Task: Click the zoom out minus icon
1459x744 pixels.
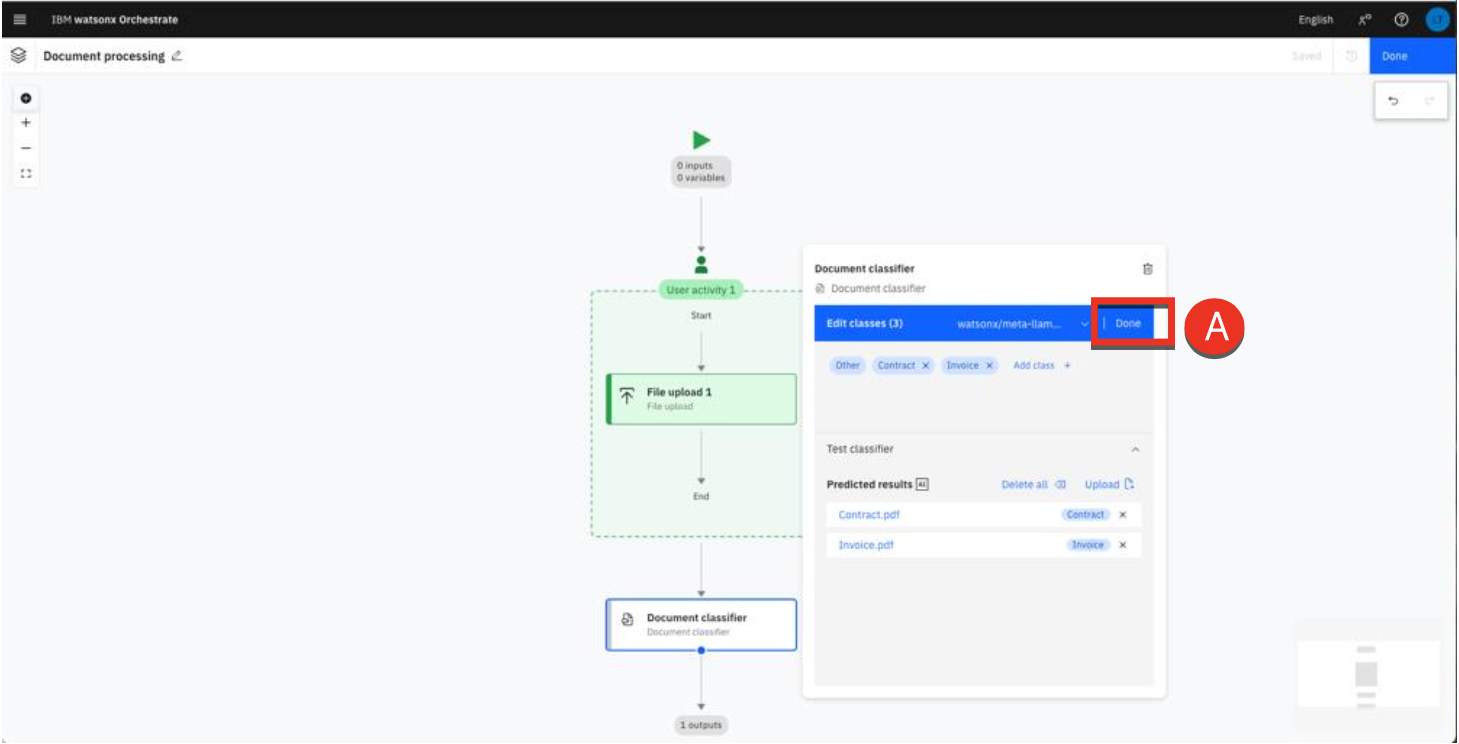Action: [26, 148]
